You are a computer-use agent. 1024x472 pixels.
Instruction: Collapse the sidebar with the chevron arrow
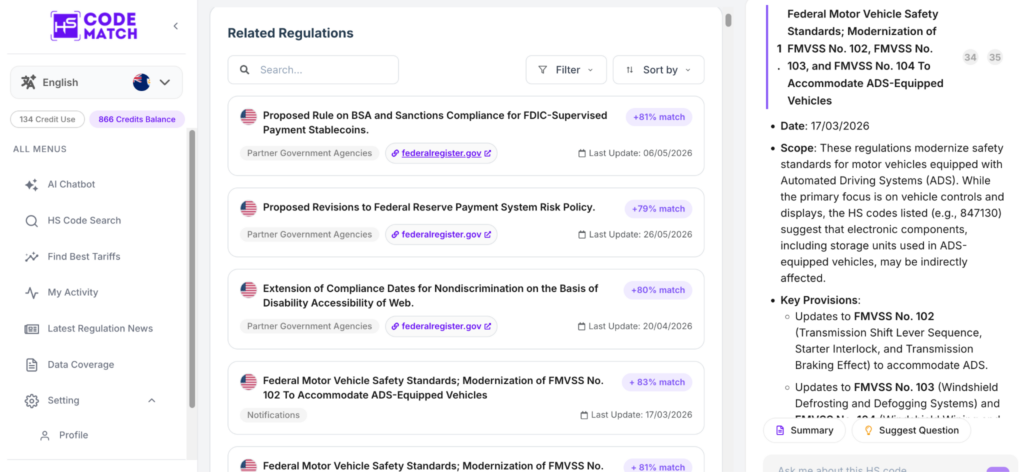click(x=175, y=26)
